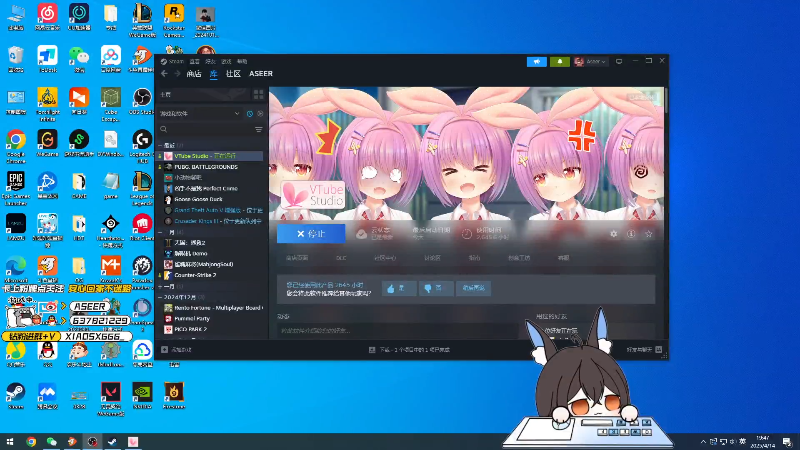Viewport: 800px width, 450px height.
Task: Select PICO PARK 2 in the library list
Action: [210, 330]
